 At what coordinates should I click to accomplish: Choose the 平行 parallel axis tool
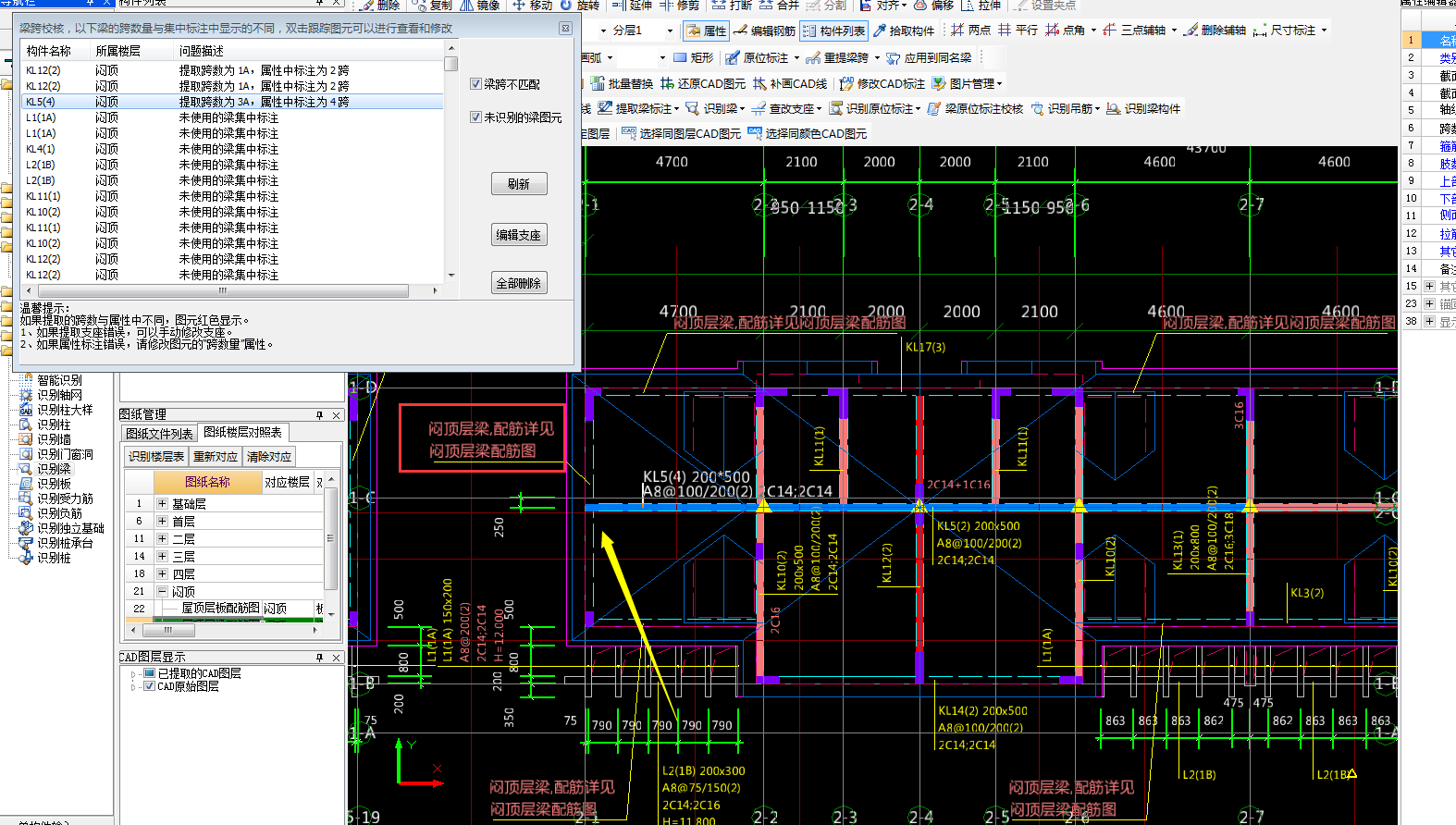coord(1018,31)
